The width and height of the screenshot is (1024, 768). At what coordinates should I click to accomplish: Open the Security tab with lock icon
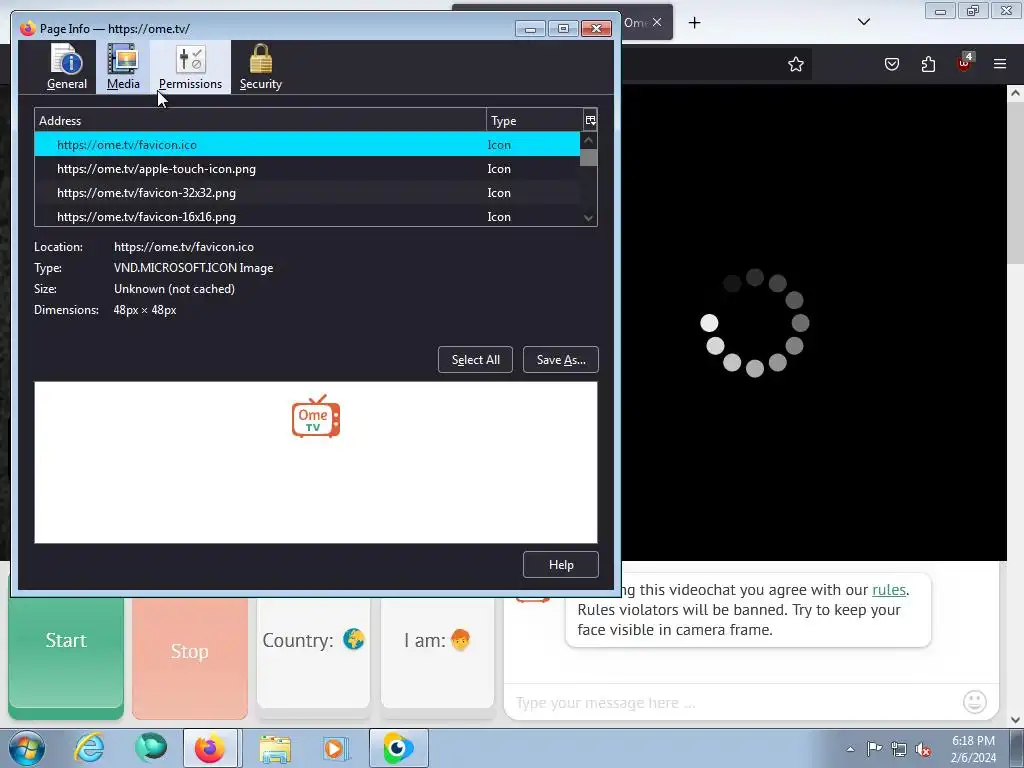point(261,67)
